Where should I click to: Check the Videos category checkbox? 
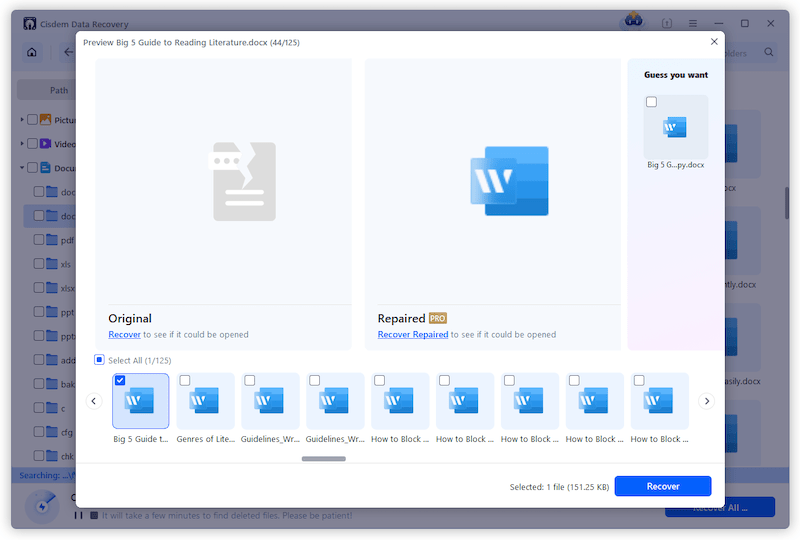32,143
